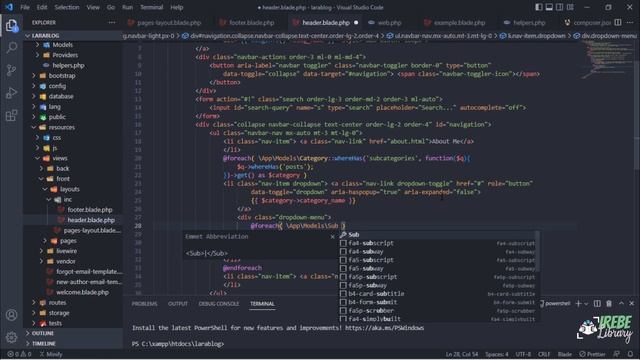Open the Search view icon

click(11, 48)
